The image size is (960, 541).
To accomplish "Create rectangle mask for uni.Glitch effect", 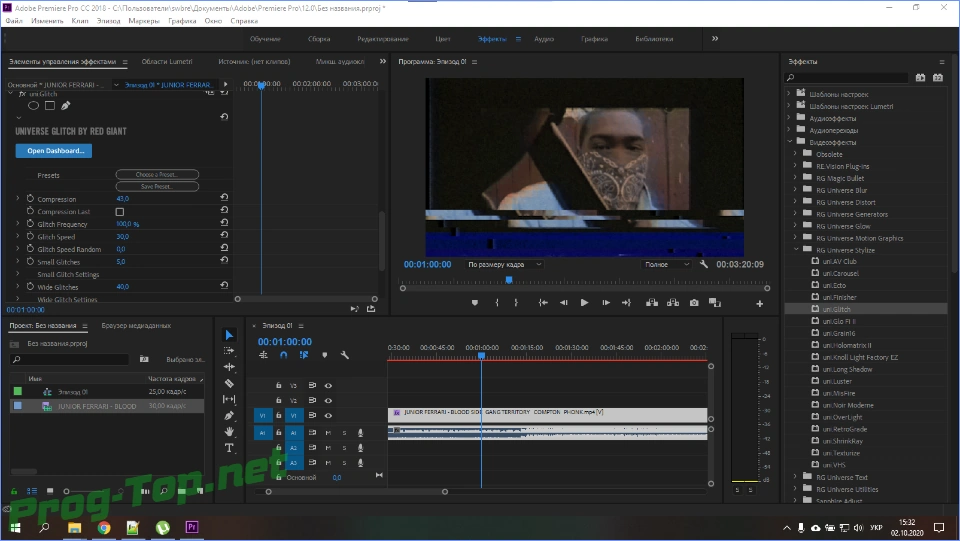I will point(50,105).
